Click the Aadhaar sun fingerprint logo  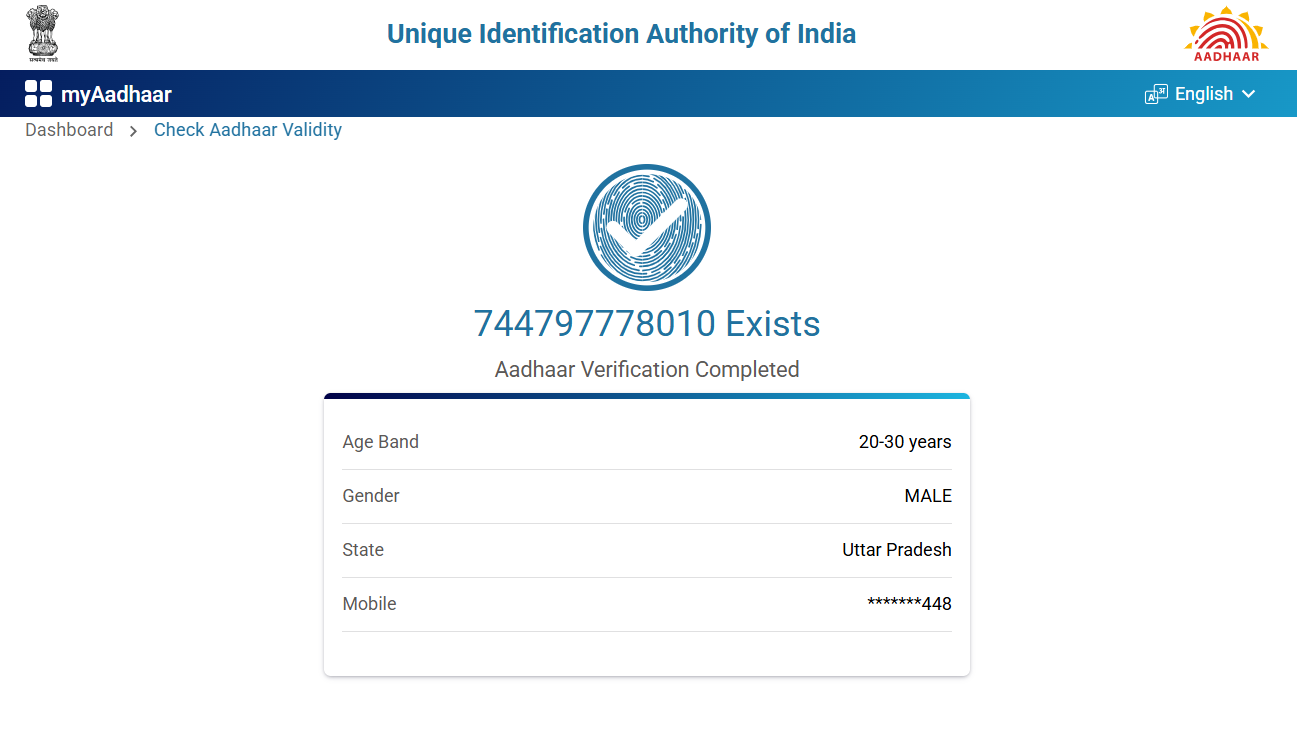(x=1226, y=34)
